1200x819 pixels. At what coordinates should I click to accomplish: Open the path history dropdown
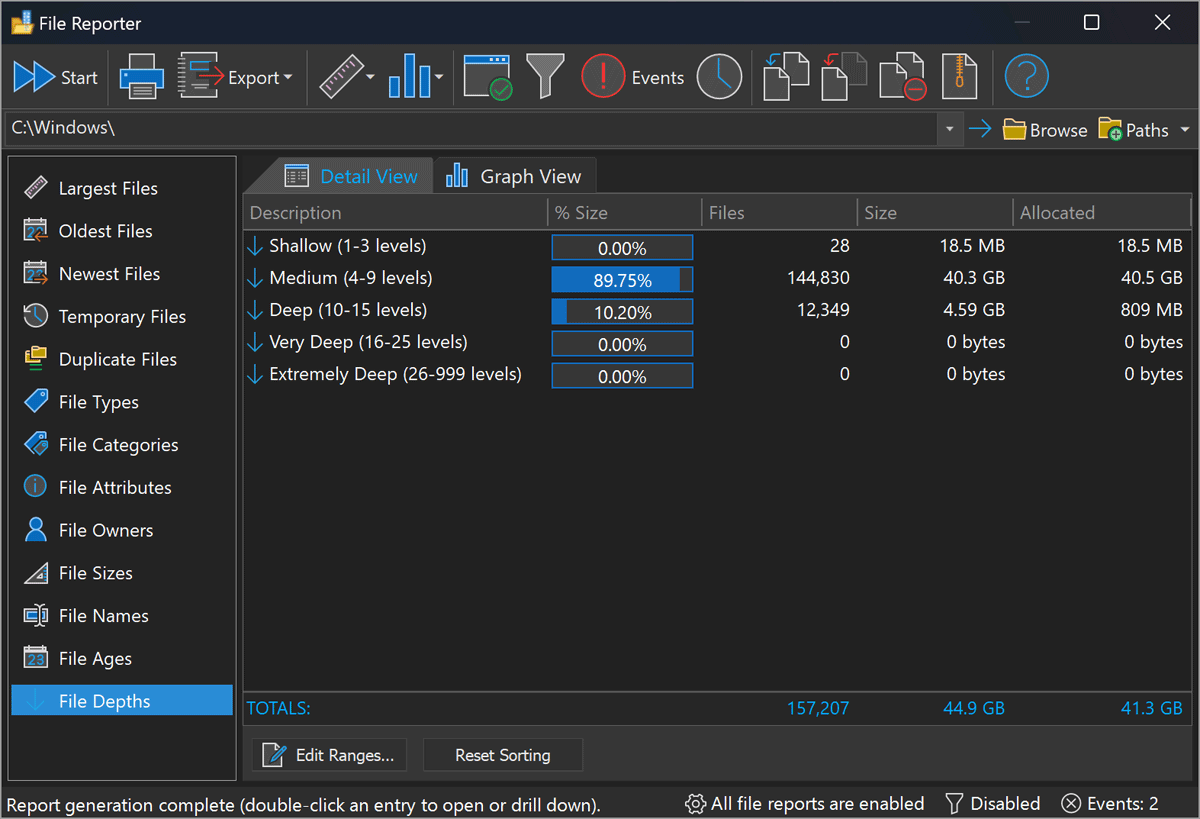(948, 129)
